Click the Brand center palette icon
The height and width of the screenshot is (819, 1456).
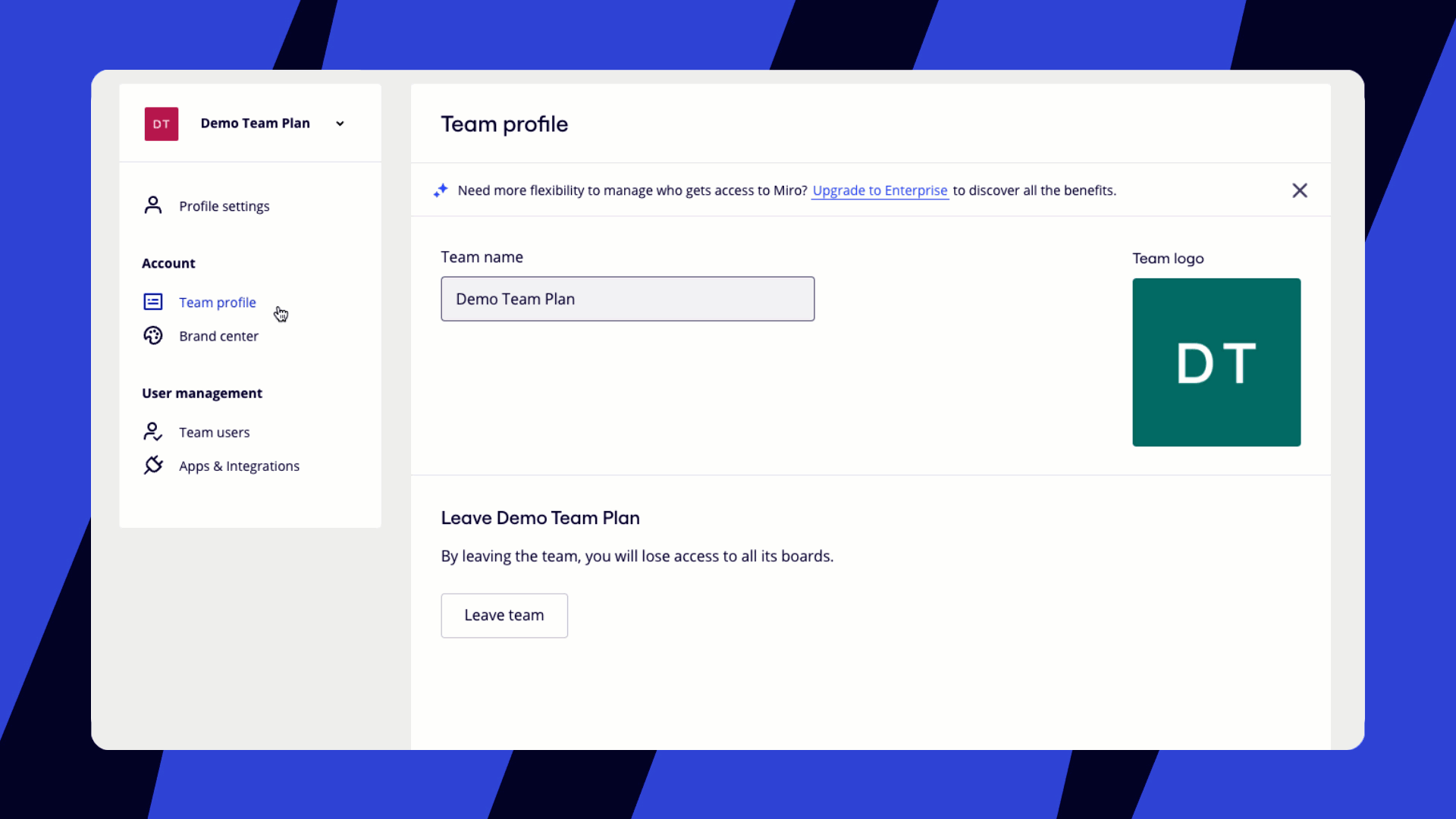152,336
